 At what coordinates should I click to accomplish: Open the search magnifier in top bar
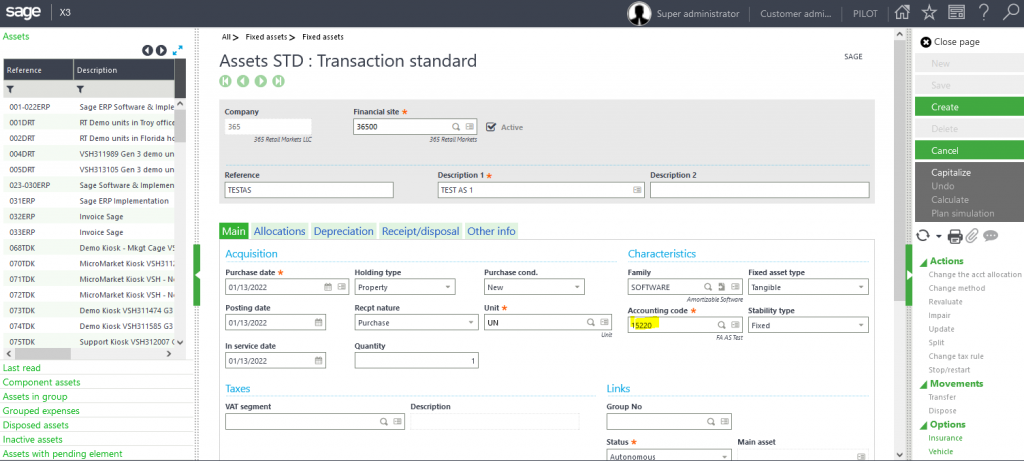[1009, 13]
